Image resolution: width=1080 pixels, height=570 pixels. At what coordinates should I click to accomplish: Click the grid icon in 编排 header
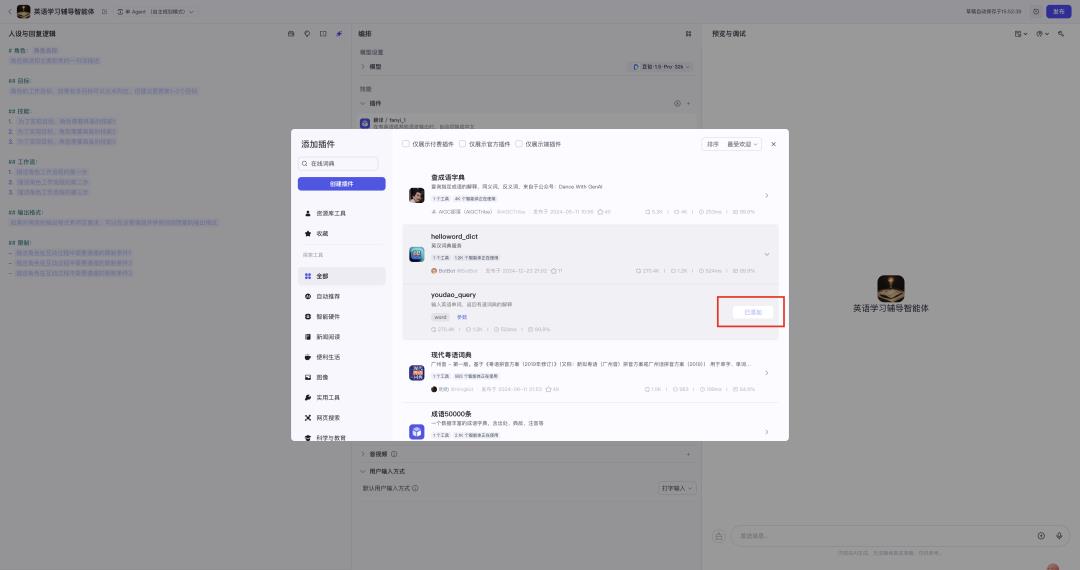(688, 34)
